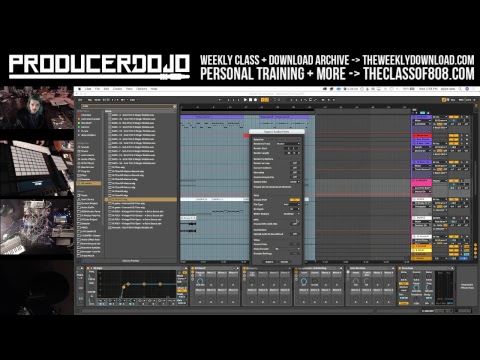
Task: Toggle the Encode PCM switch
Action: (x=295, y=200)
